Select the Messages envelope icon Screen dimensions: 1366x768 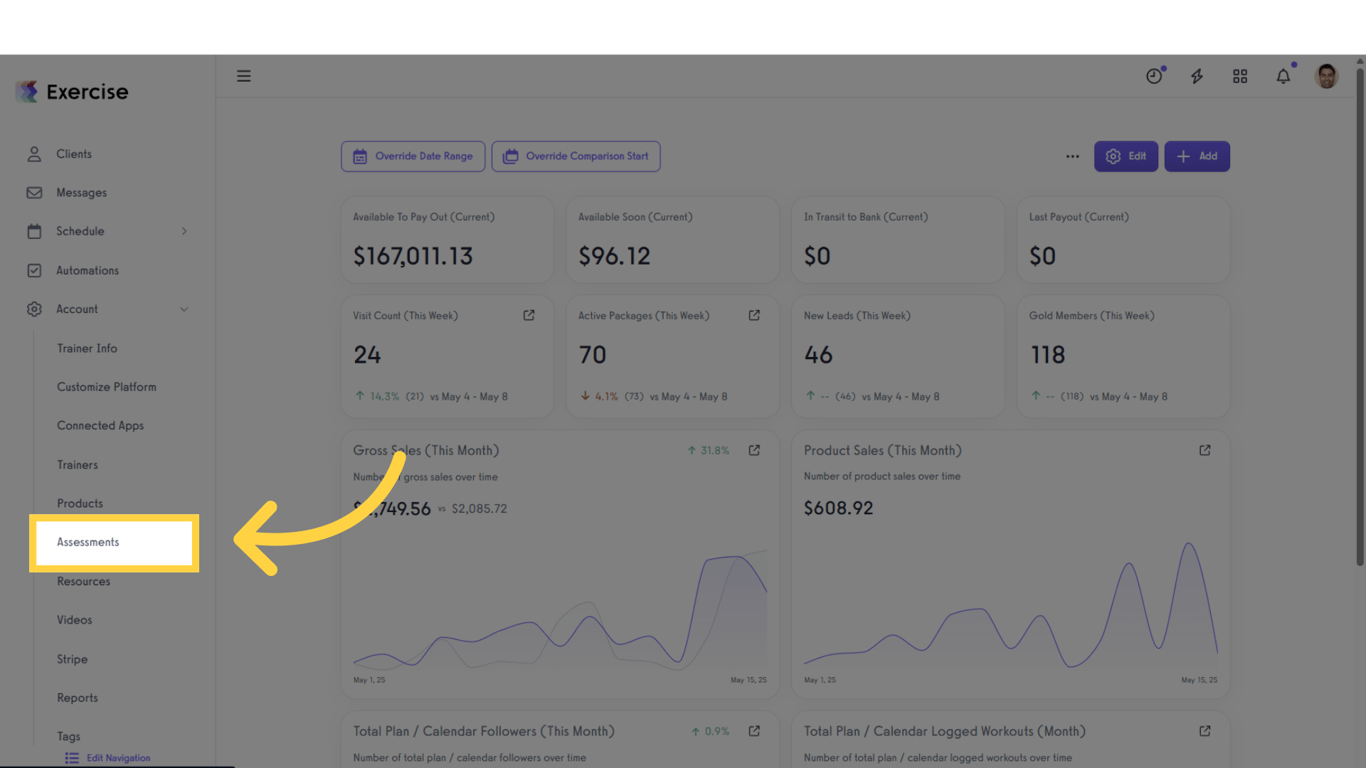coord(33,192)
